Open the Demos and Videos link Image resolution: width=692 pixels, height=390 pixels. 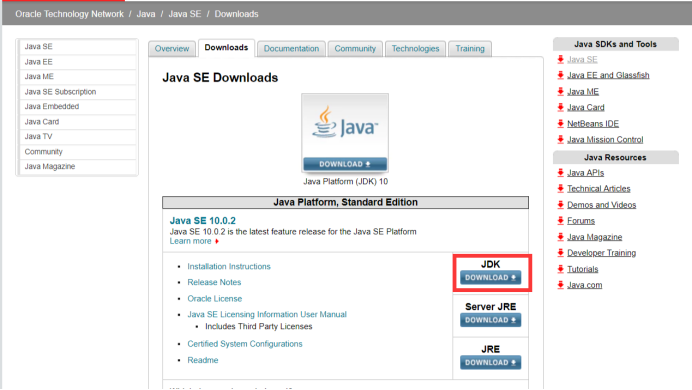click(x=602, y=205)
